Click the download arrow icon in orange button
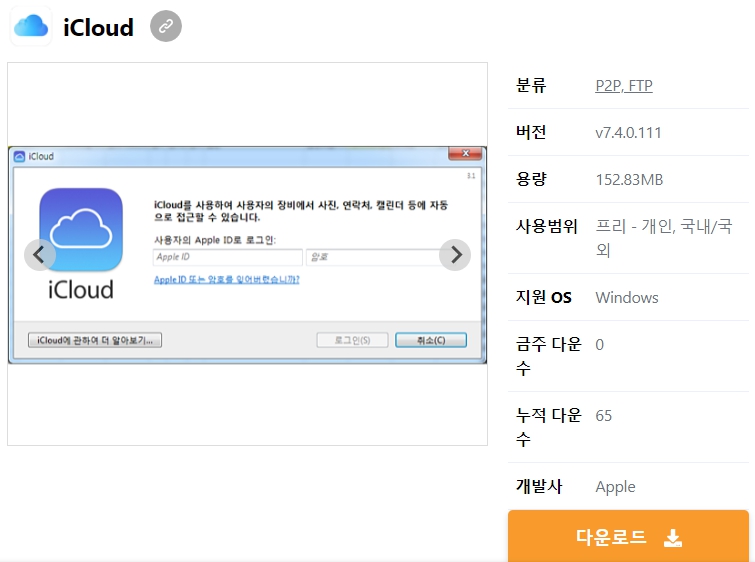This screenshot has width=755, height=562. (x=673, y=537)
